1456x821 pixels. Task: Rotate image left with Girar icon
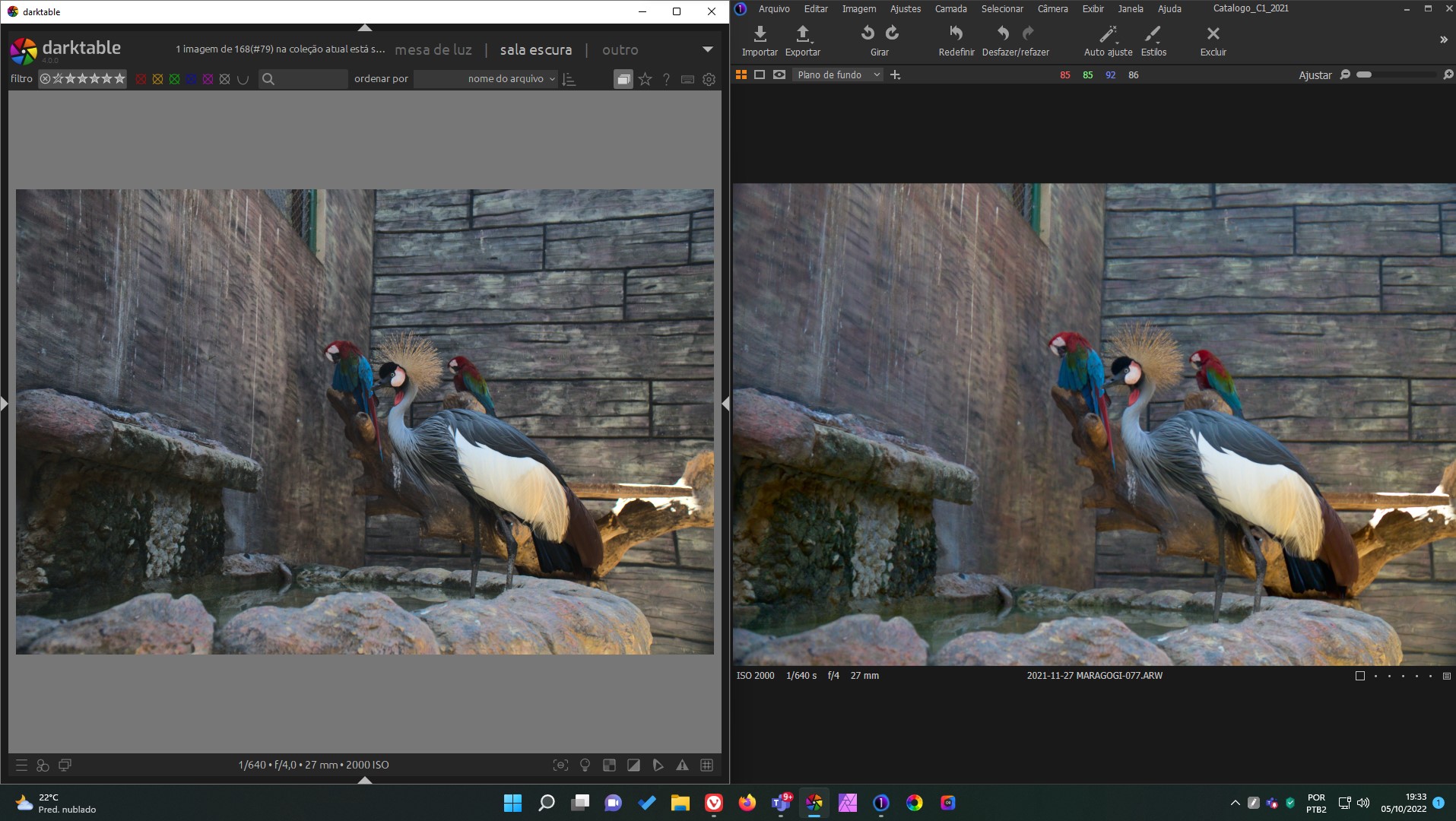click(x=868, y=33)
